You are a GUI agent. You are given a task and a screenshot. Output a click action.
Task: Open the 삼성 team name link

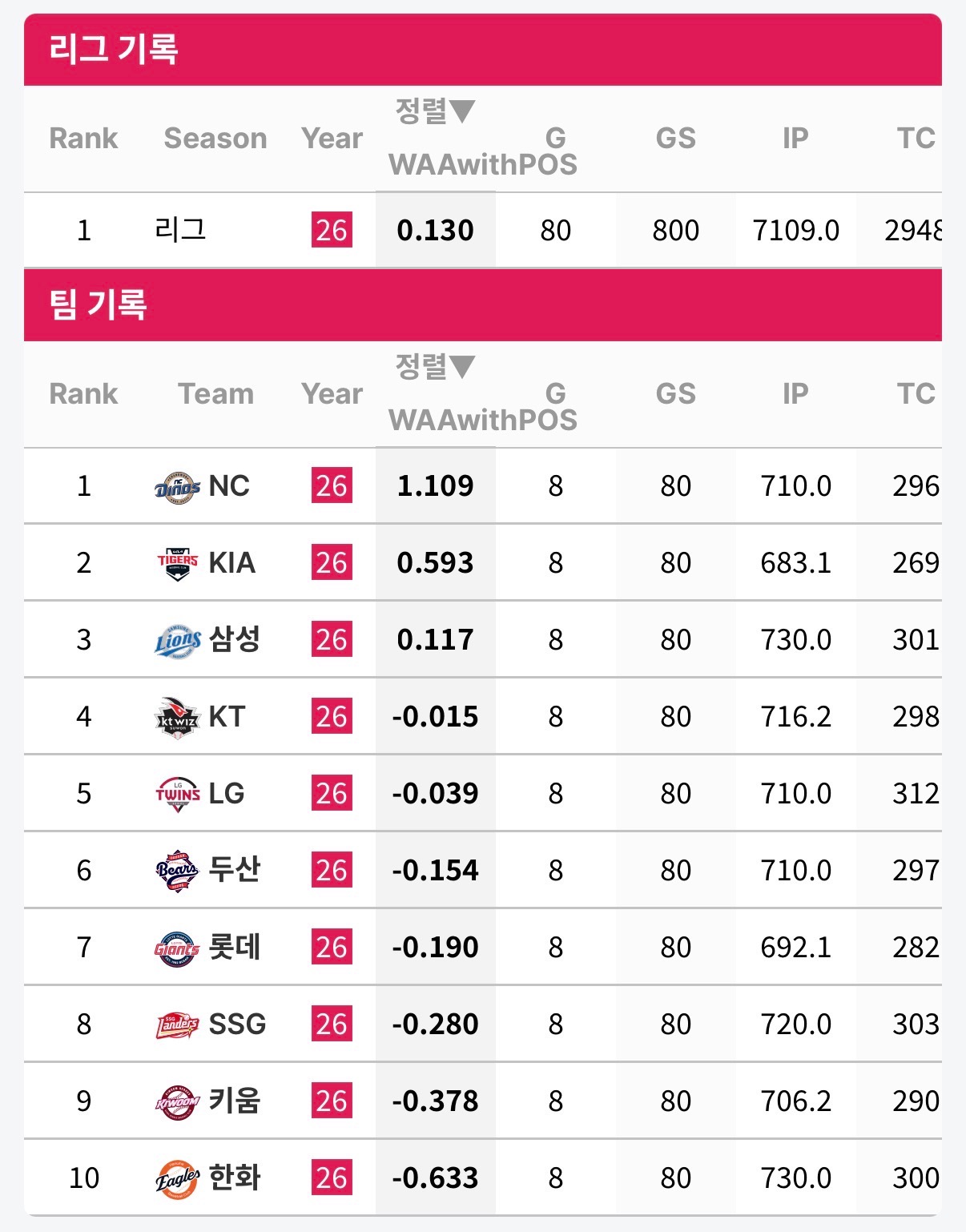(235, 640)
